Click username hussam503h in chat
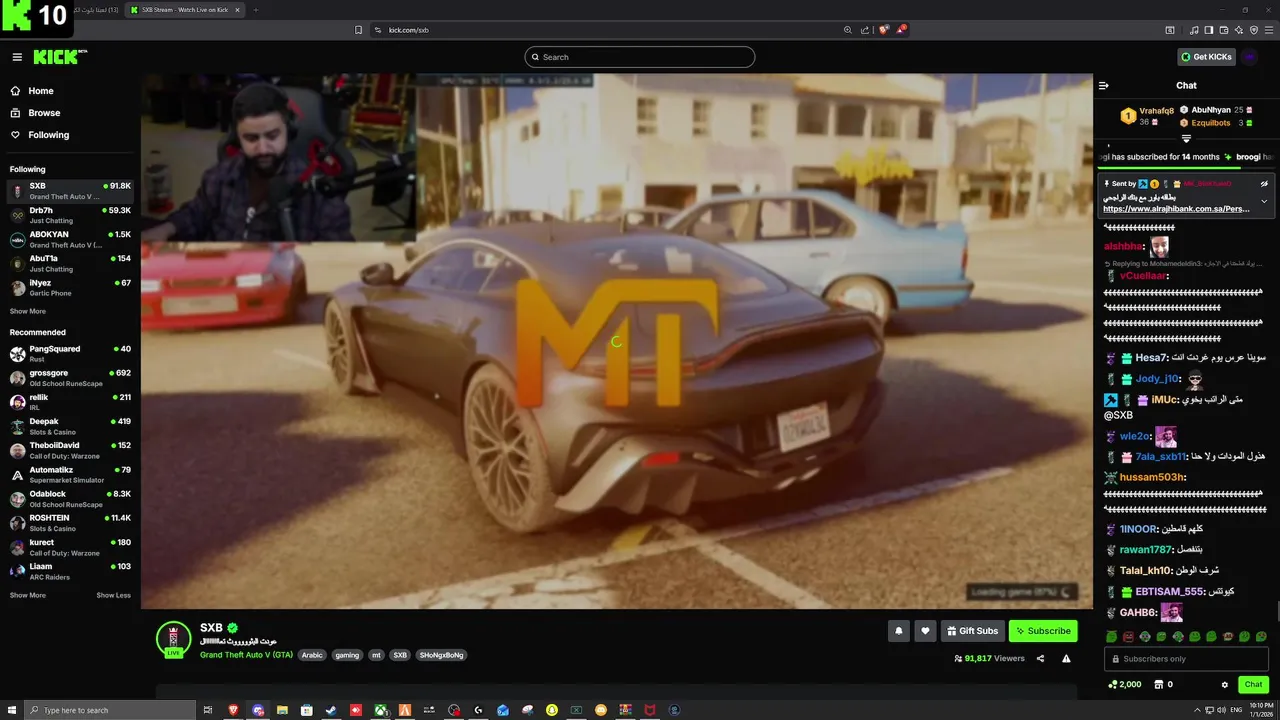The image size is (1280, 720). point(1151,477)
